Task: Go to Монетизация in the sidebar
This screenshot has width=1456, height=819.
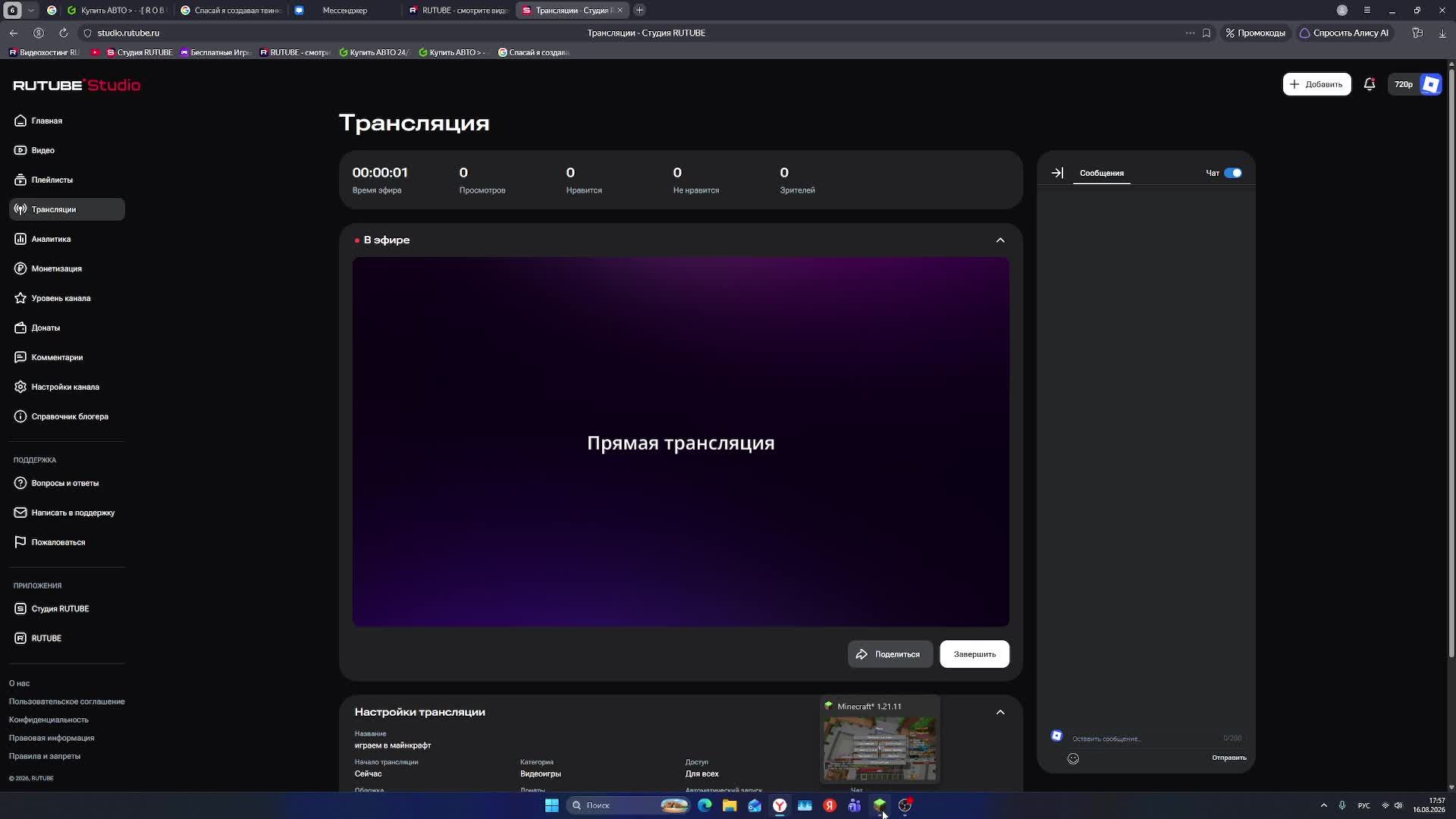Action: [67, 268]
